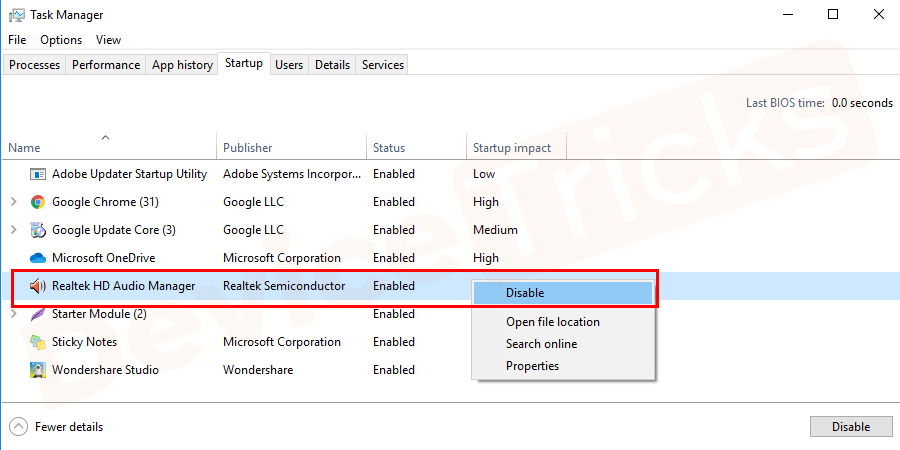Switch to the Processes tab
Screen dimensions: 900x450
[34, 65]
